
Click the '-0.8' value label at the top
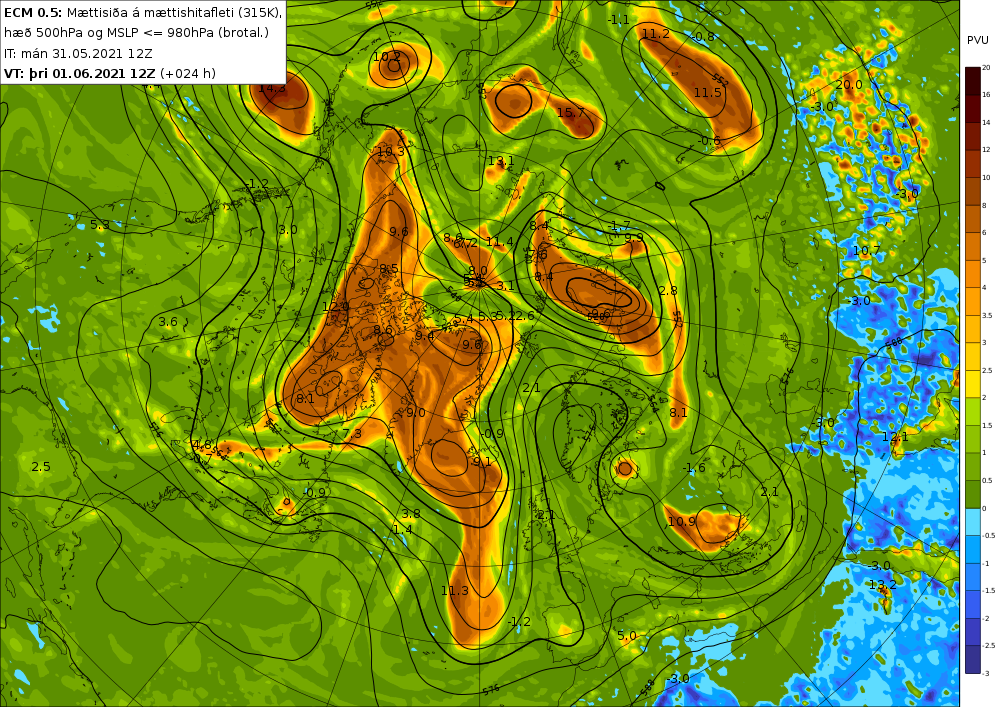tap(703, 37)
